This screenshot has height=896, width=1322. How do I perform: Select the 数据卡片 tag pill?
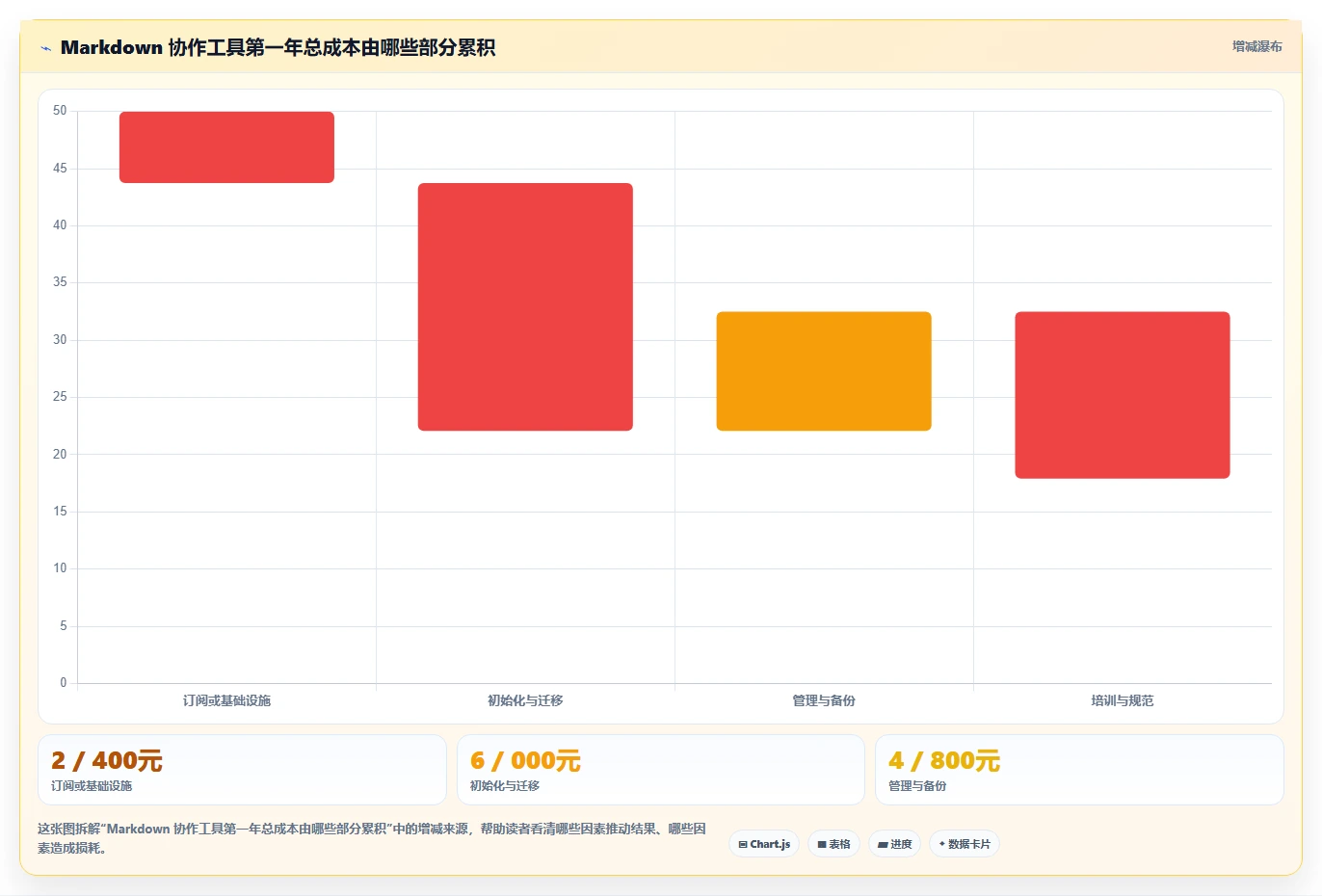click(x=965, y=844)
